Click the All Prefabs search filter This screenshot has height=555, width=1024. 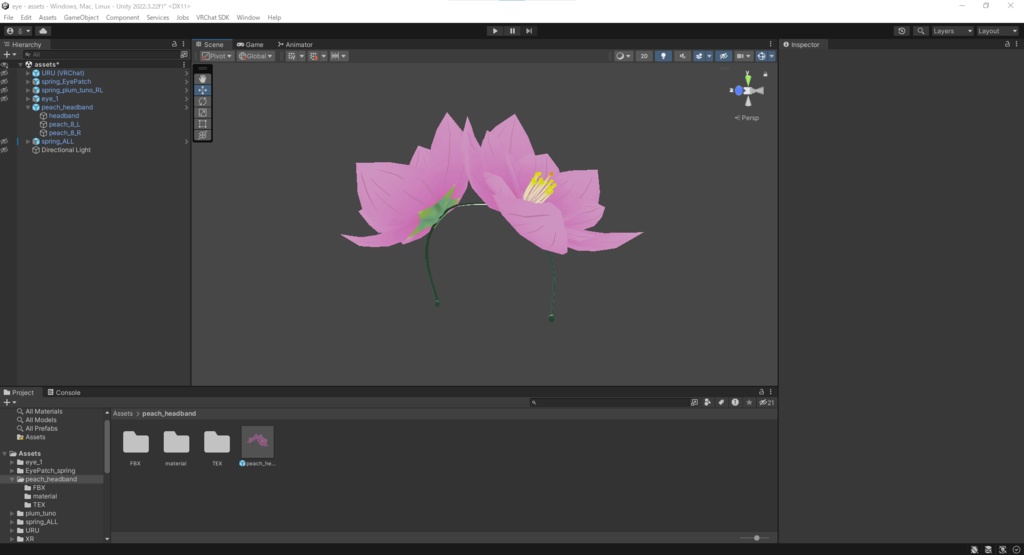[x=42, y=428]
